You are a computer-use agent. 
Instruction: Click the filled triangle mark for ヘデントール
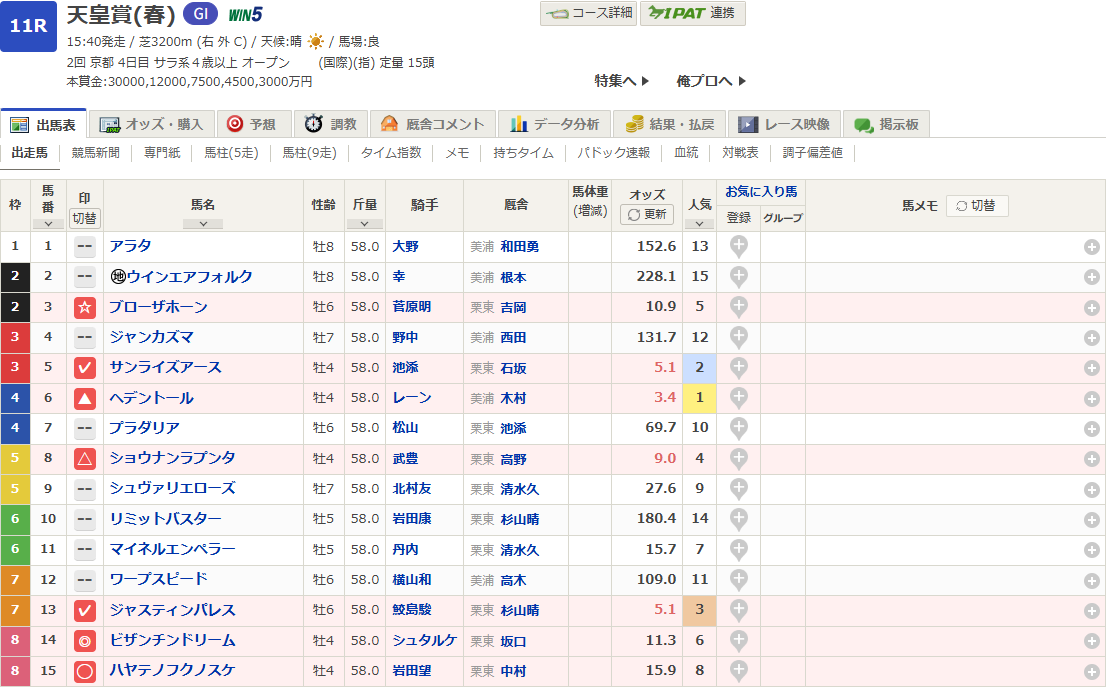pos(85,398)
